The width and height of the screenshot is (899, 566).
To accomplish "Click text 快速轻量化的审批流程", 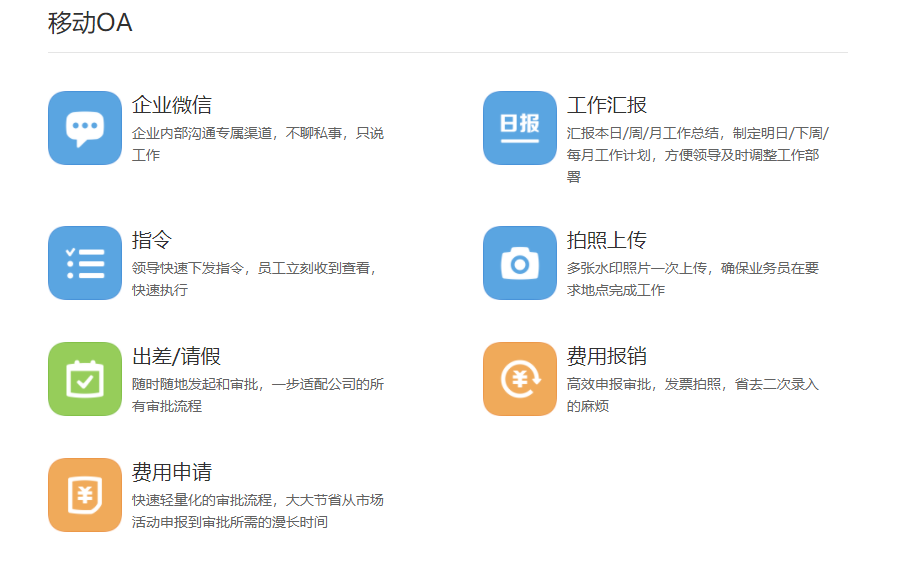I will pyautogui.click(x=202, y=500).
